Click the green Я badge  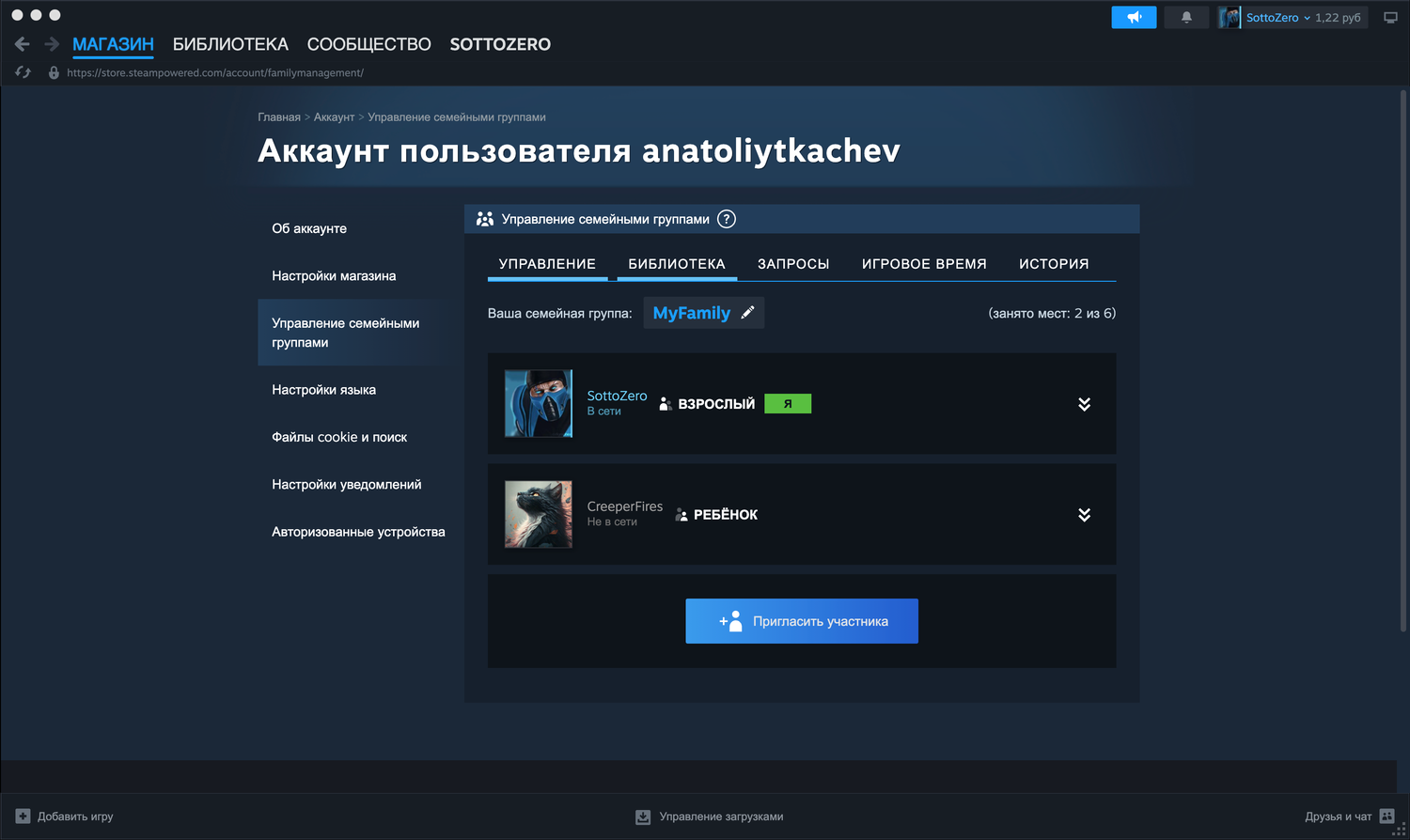pos(788,404)
